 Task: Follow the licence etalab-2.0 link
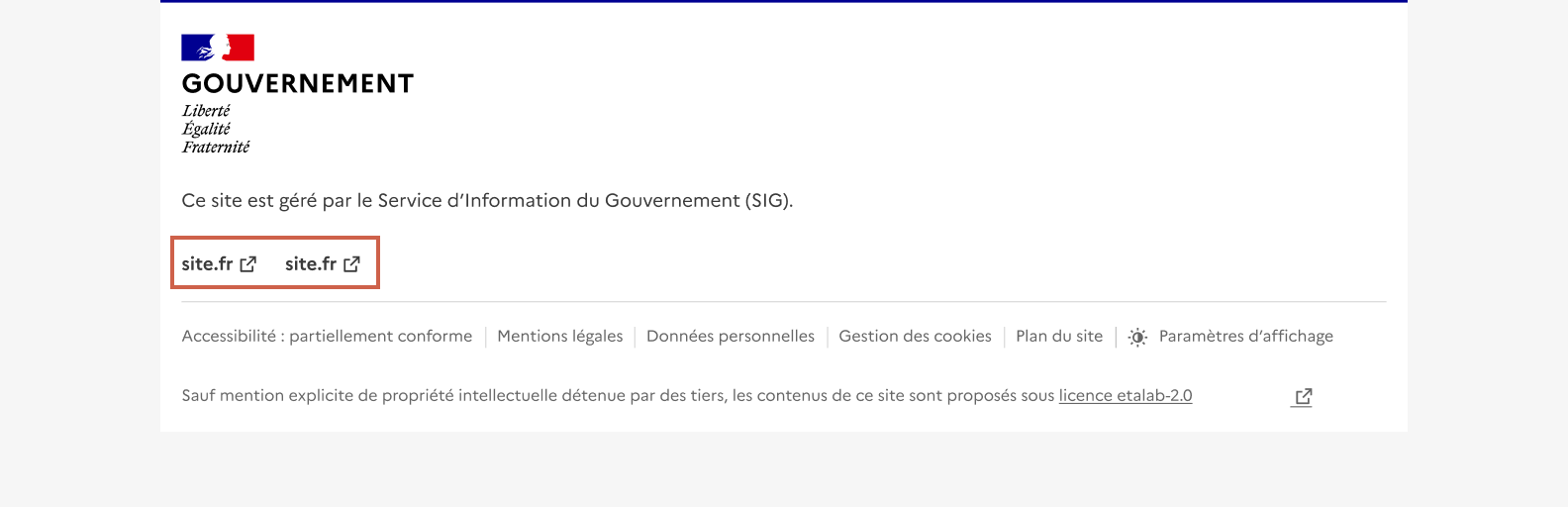[x=1125, y=396]
